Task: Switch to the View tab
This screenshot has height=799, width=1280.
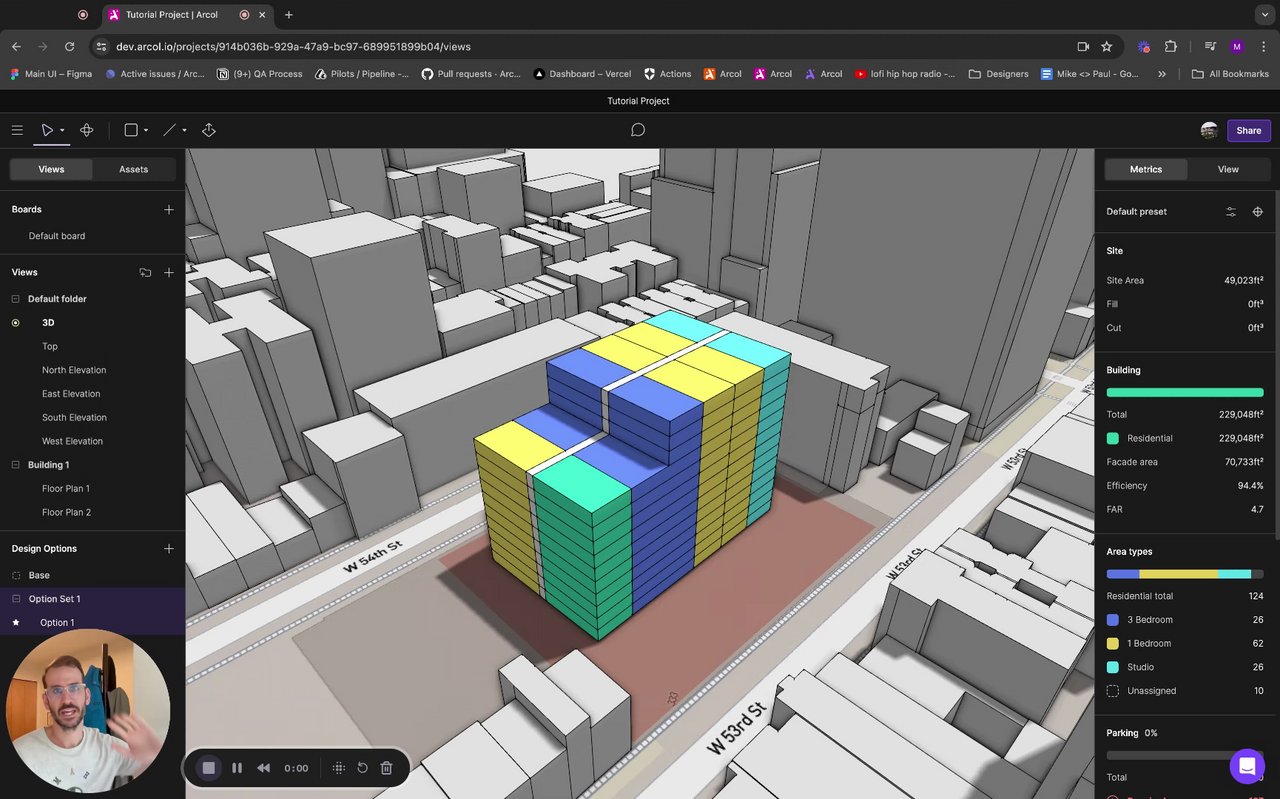Action: tap(1228, 169)
